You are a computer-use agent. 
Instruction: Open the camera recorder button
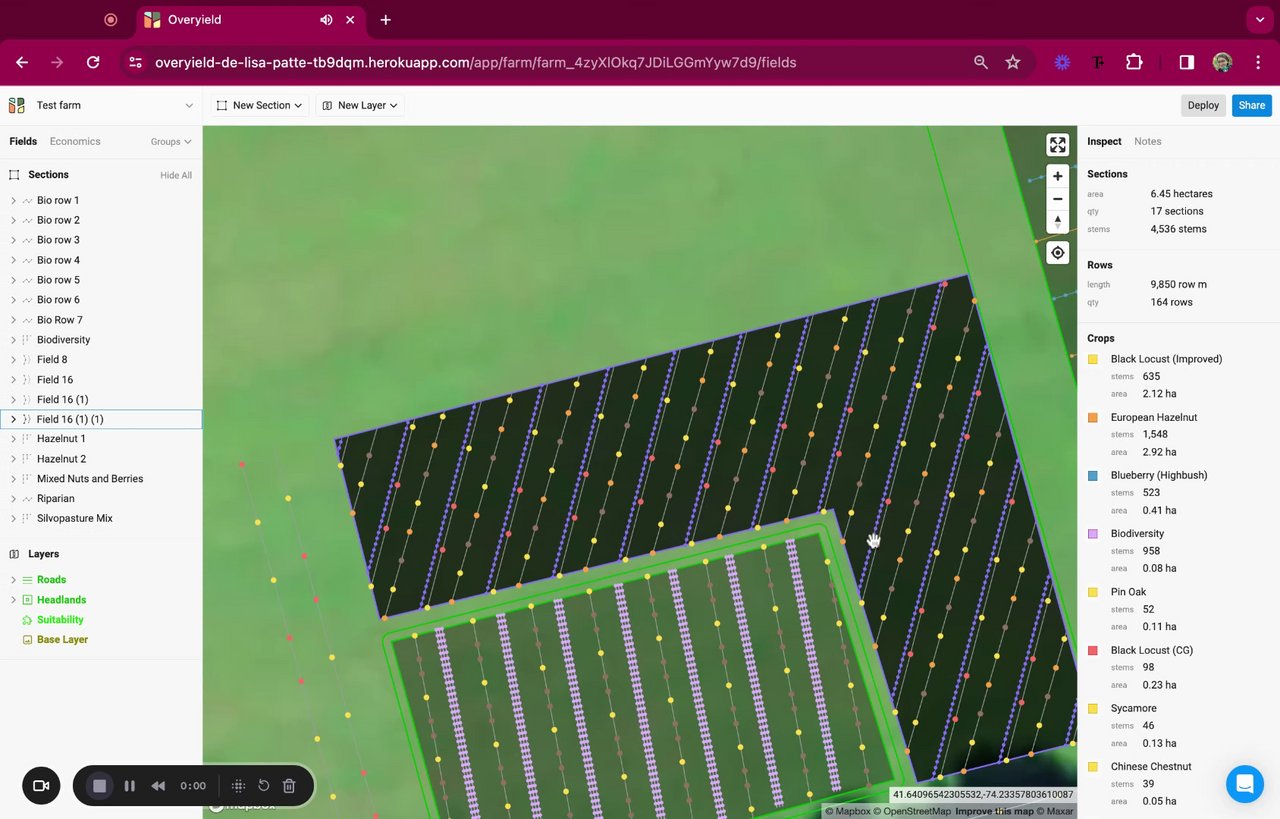coord(41,786)
